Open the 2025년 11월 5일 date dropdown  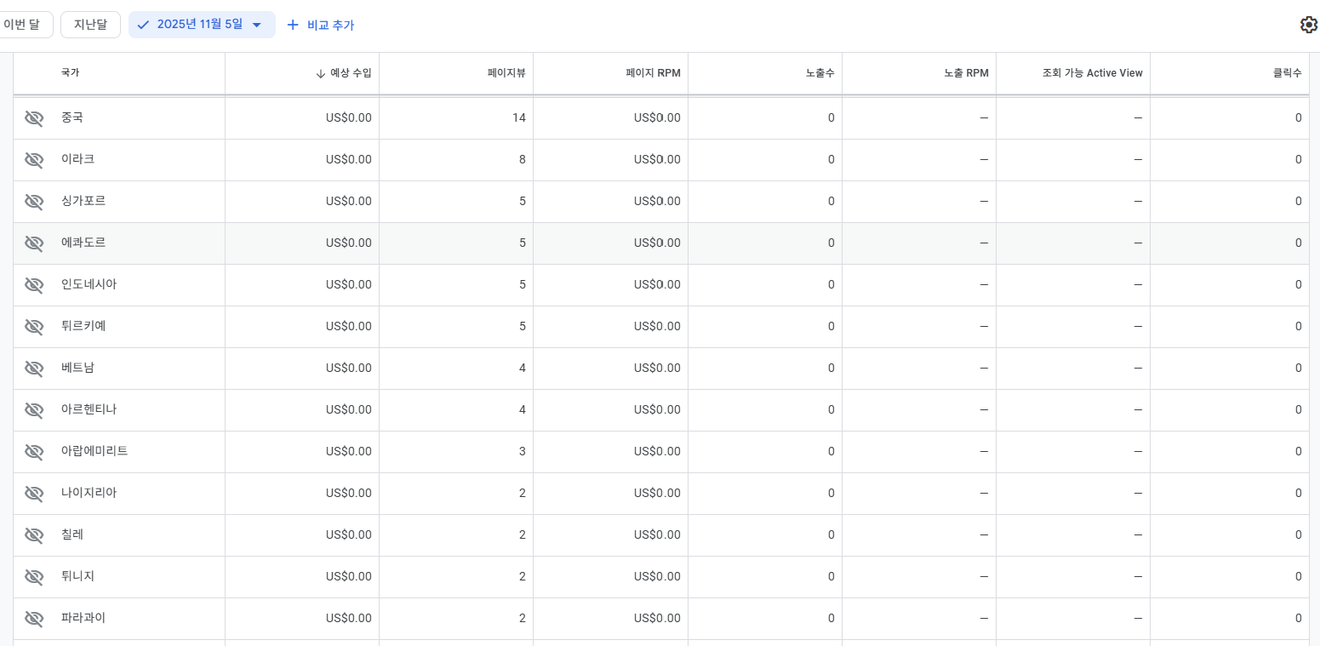coord(202,25)
